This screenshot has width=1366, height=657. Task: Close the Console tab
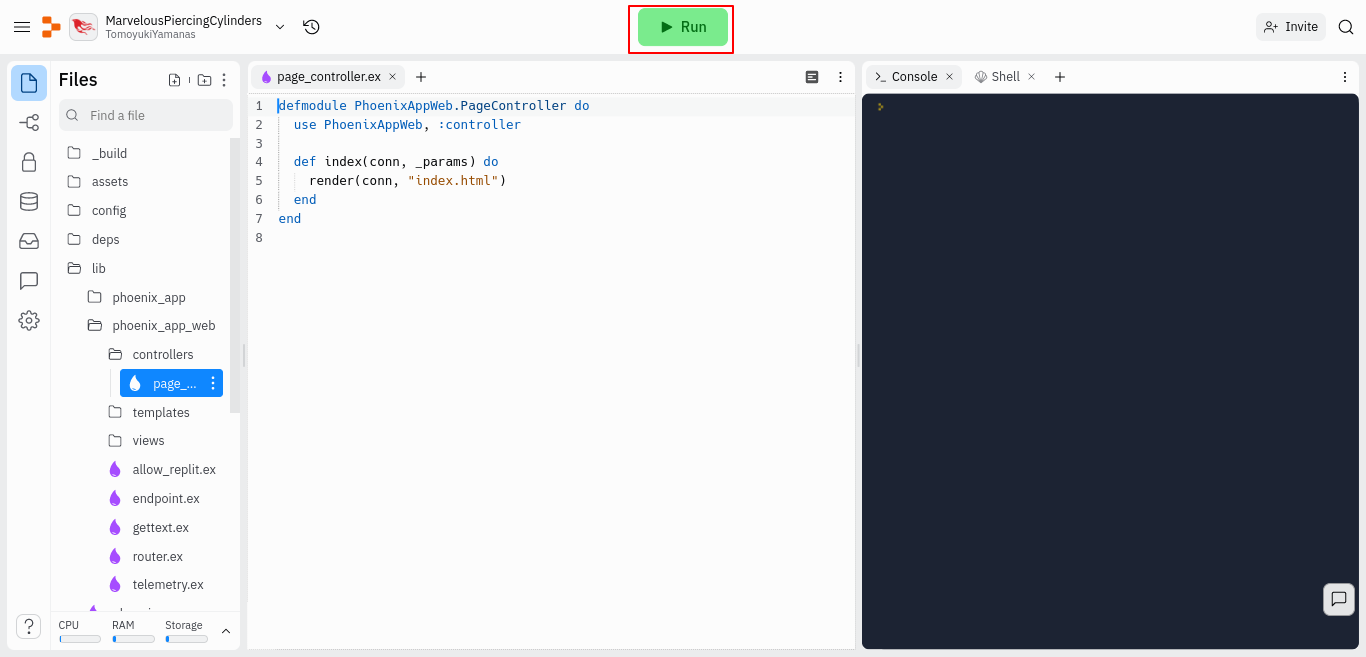coord(950,77)
